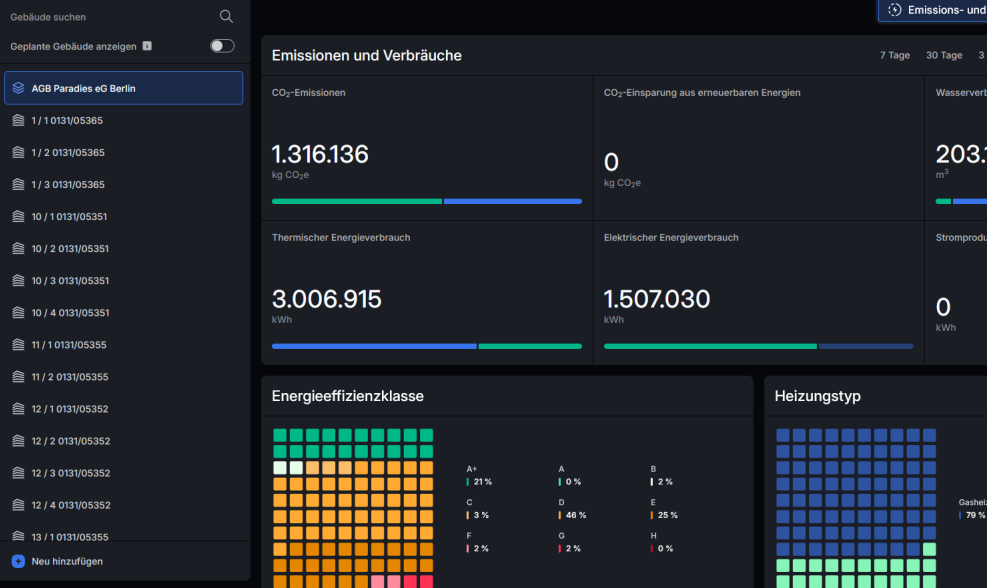Screen dimensions: 987x588
Task: Toggle Geplante Gebäude anzeigen switch
Action: pos(222,46)
